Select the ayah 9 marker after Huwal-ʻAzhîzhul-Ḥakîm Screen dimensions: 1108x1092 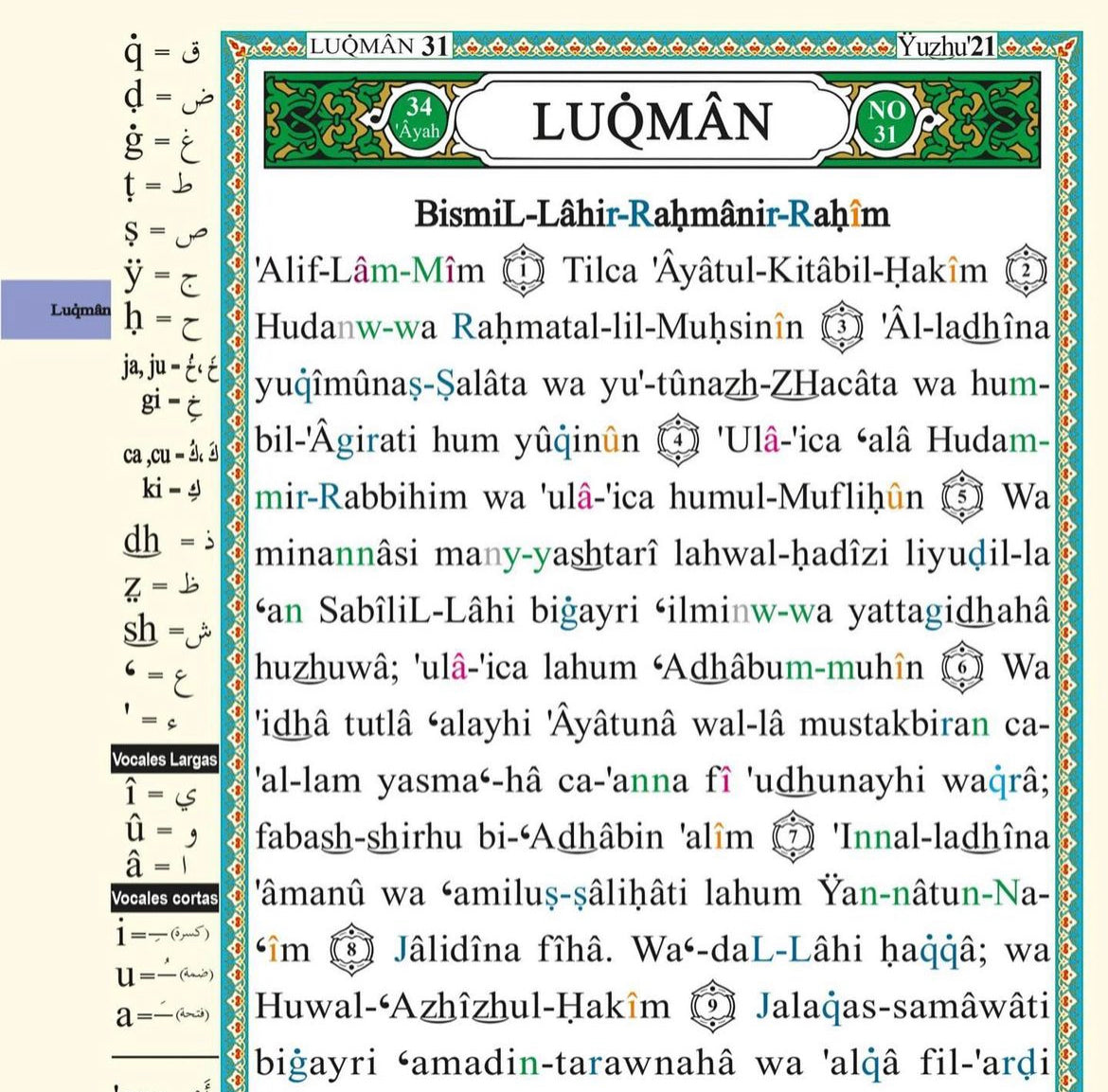[x=709, y=1008]
